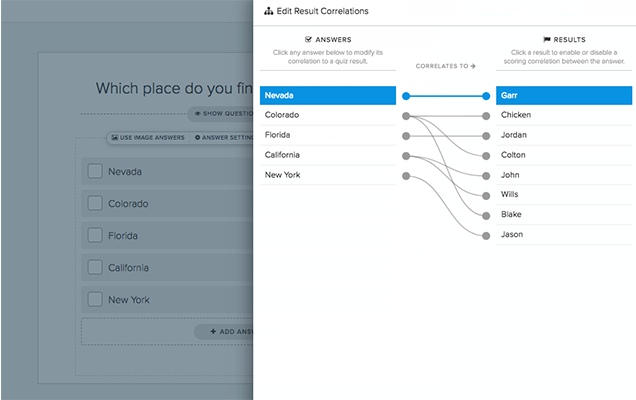
Task: Click the Edit Result Correlations title
Action: (322, 11)
